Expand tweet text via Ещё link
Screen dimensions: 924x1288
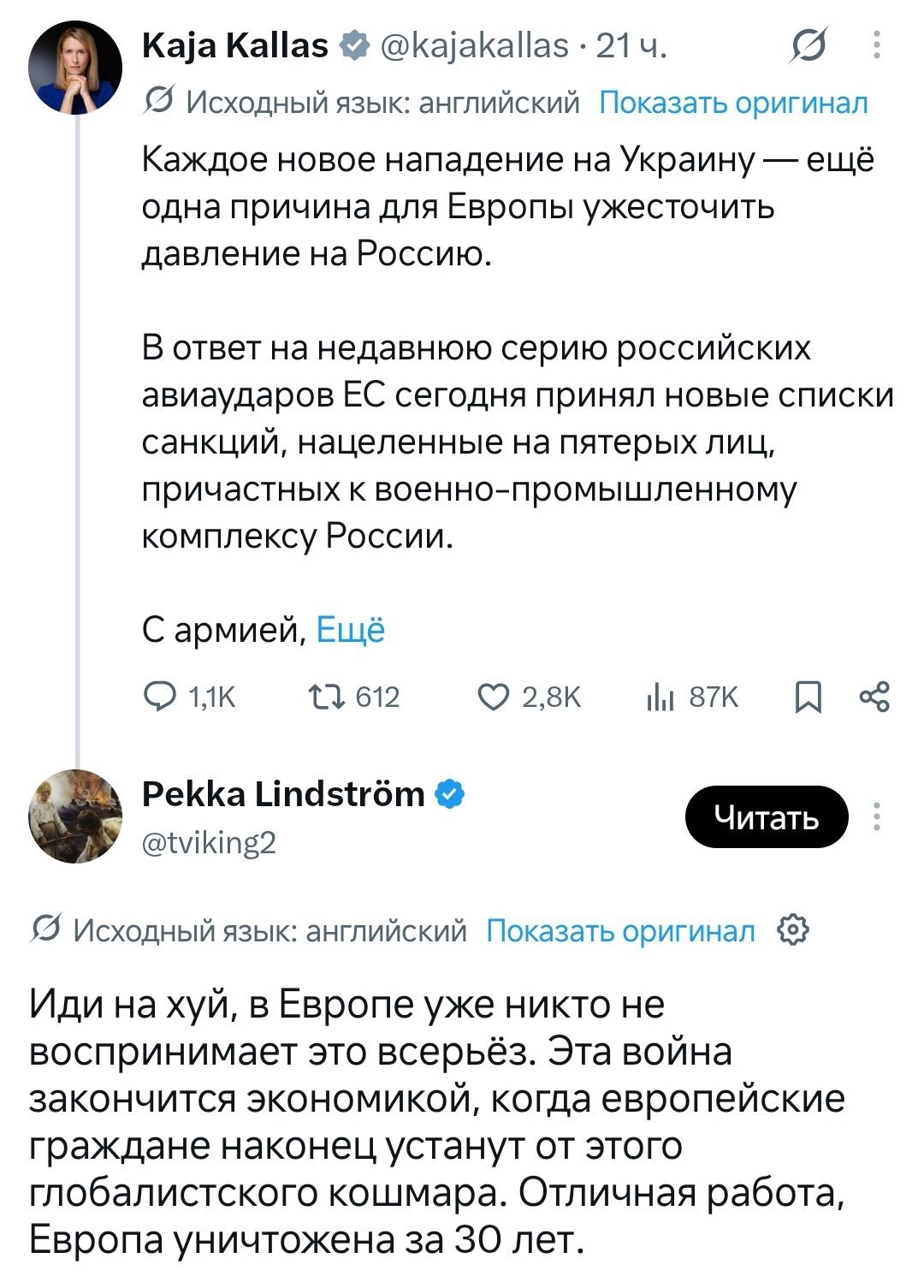351,630
